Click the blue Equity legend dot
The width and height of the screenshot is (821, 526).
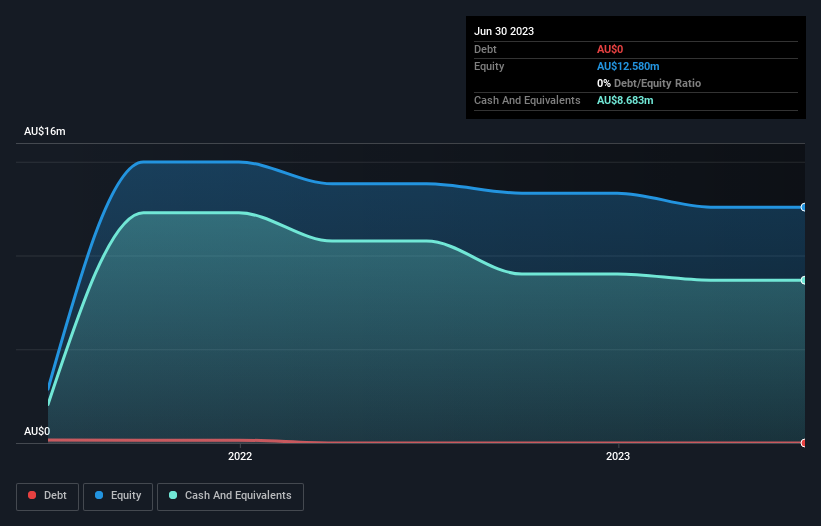(x=99, y=495)
